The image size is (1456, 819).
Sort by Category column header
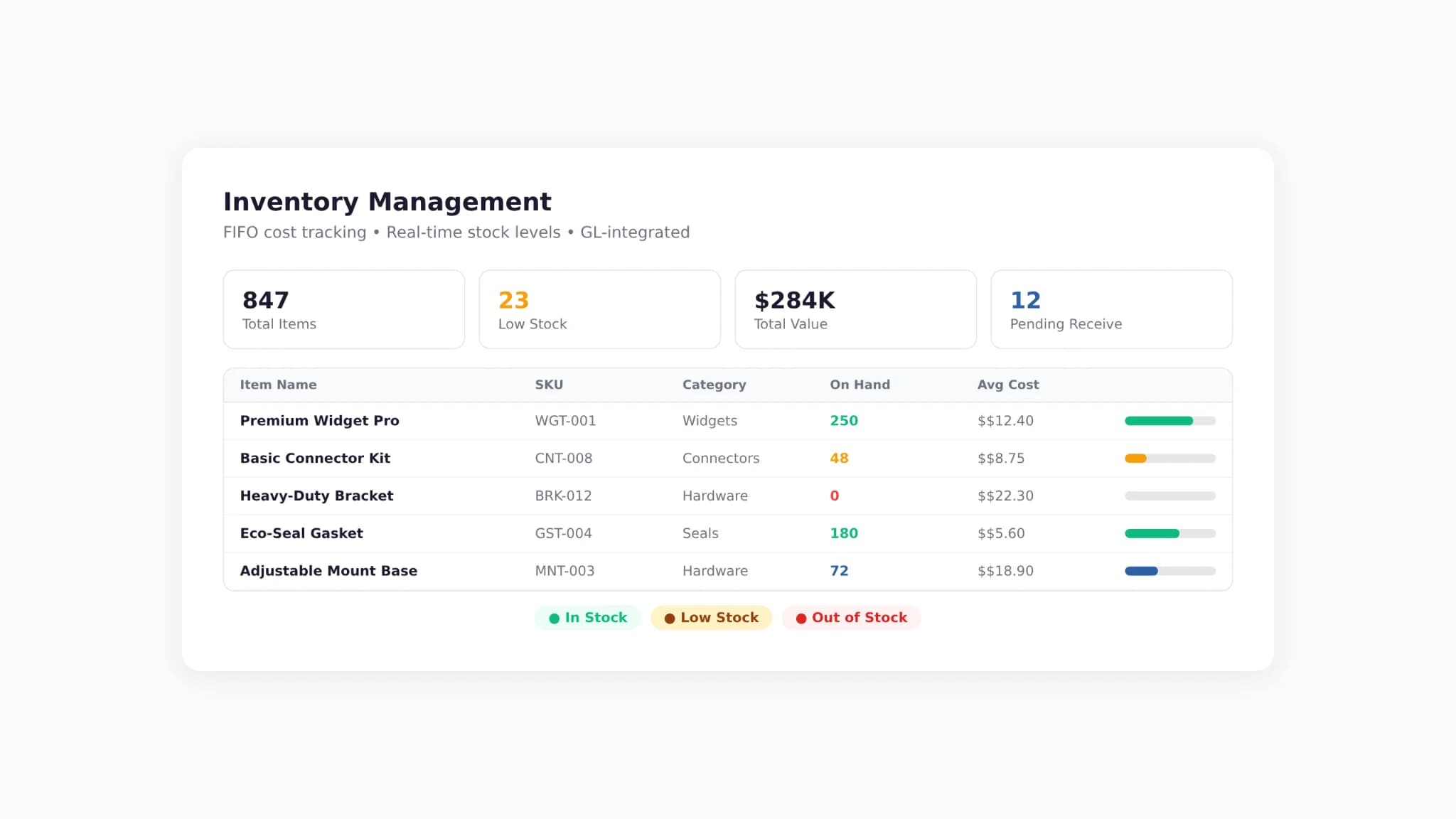714,385
